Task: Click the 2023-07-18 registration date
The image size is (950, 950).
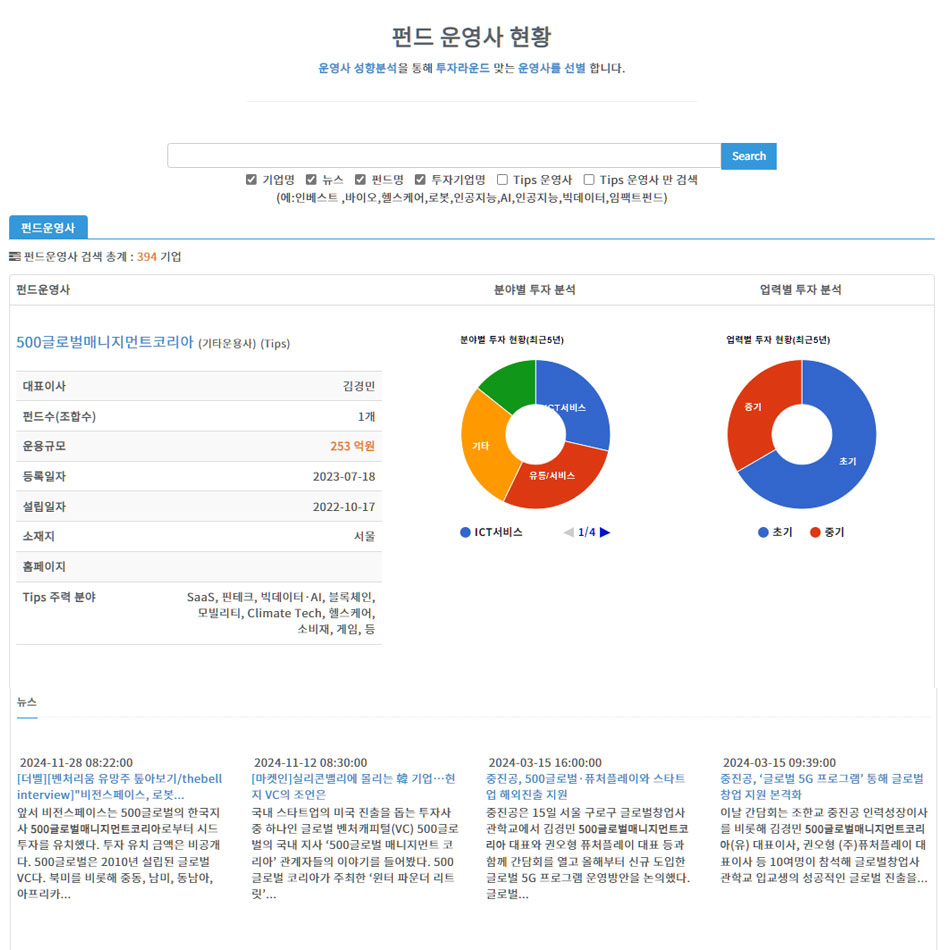Action: coord(344,477)
